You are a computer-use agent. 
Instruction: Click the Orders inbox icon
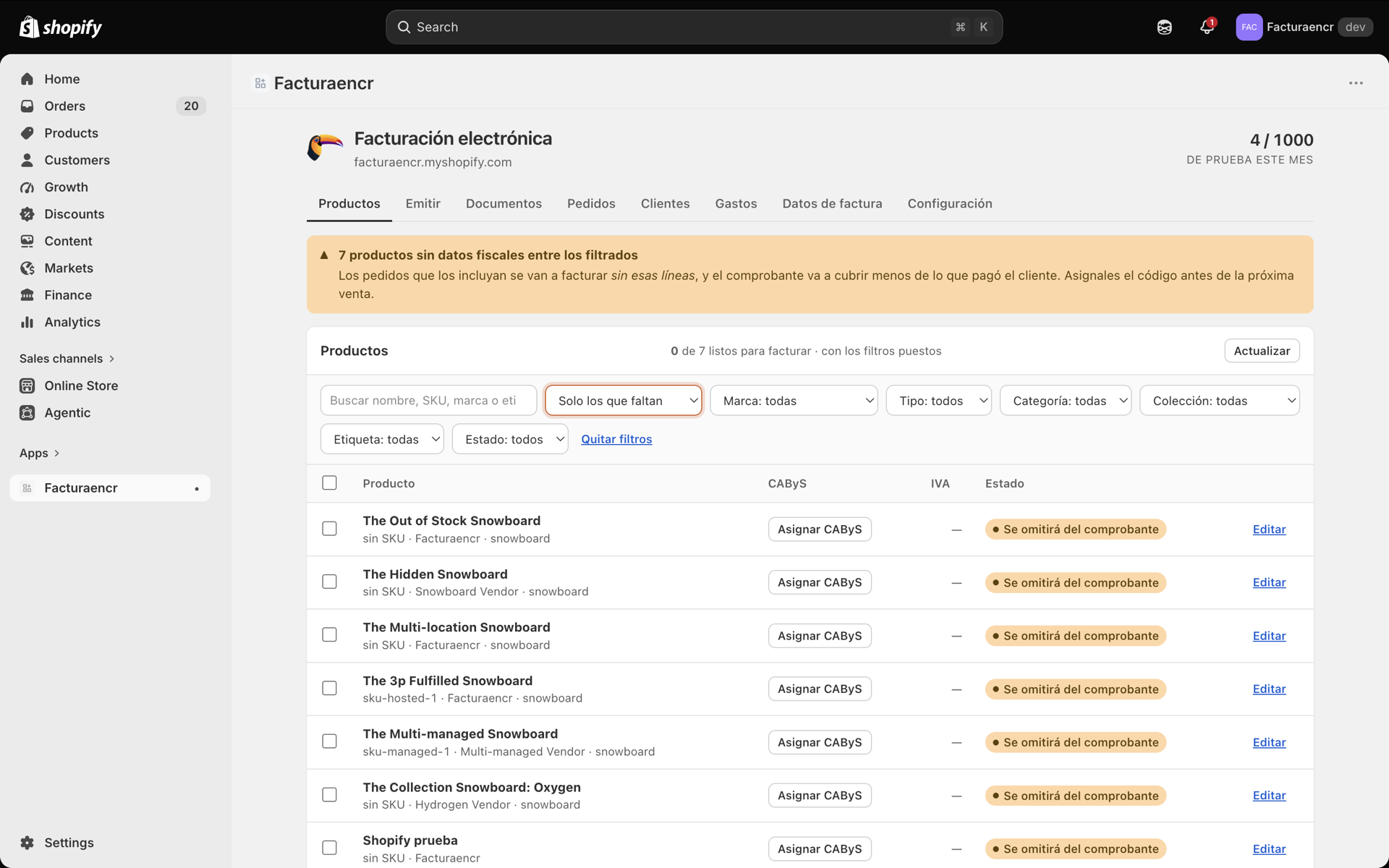click(x=27, y=106)
